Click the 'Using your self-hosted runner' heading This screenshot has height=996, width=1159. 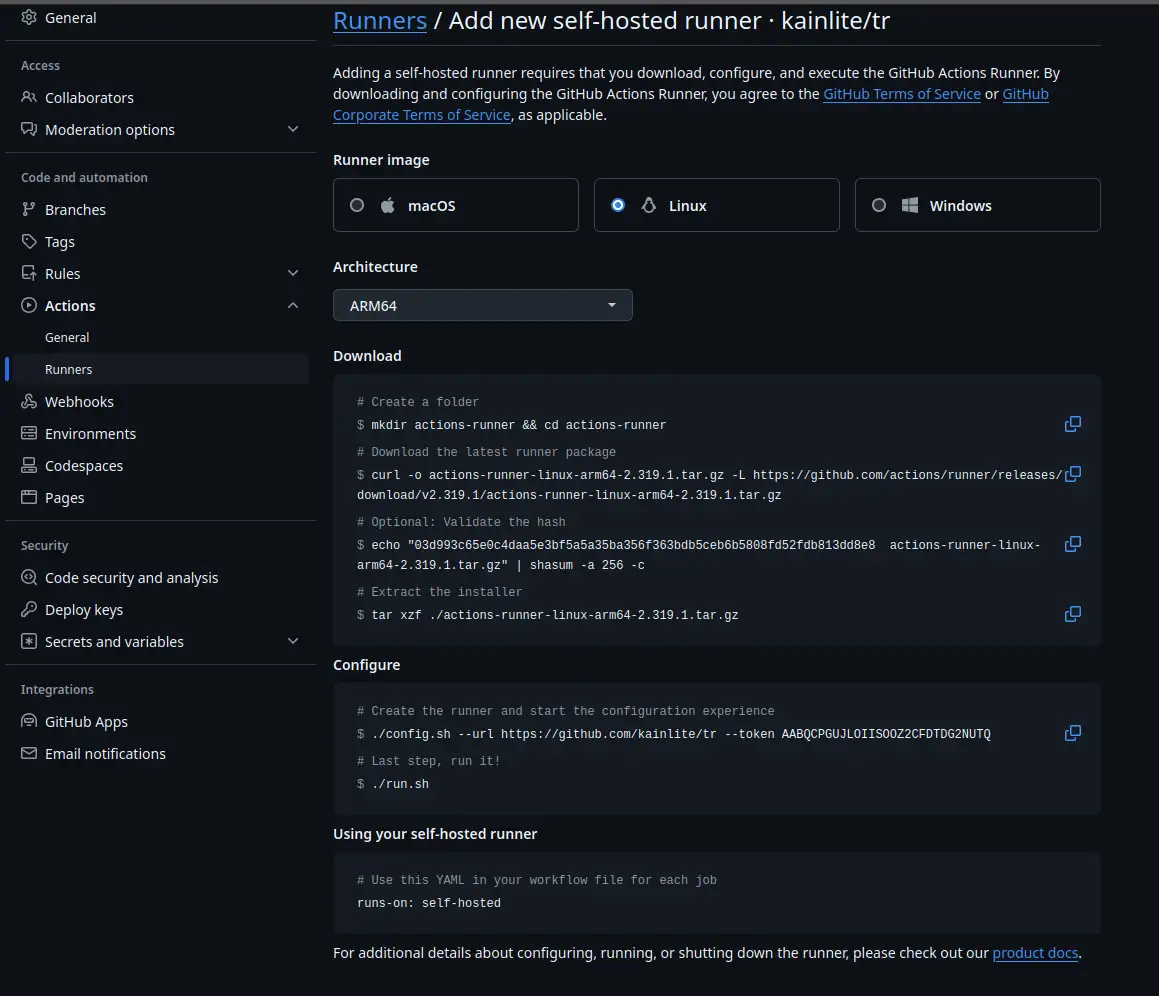click(435, 834)
